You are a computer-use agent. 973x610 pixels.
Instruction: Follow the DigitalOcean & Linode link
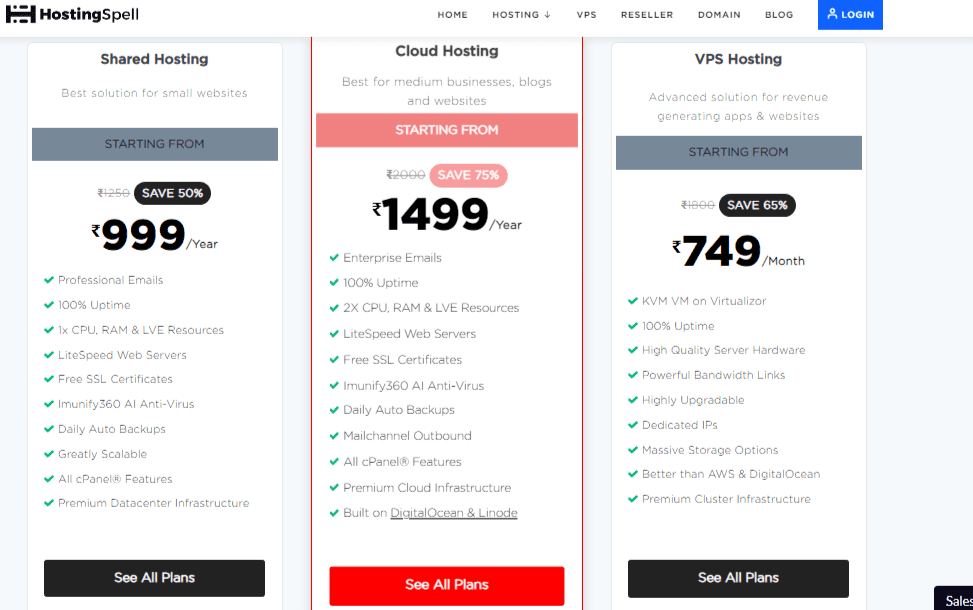pos(454,513)
